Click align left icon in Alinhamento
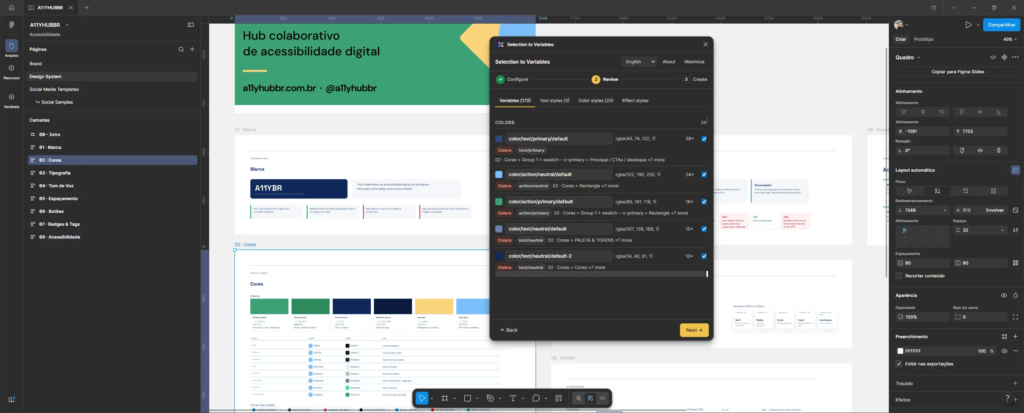Image resolution: width=1024 pixels, height=413 pixels. coord(904,112)
